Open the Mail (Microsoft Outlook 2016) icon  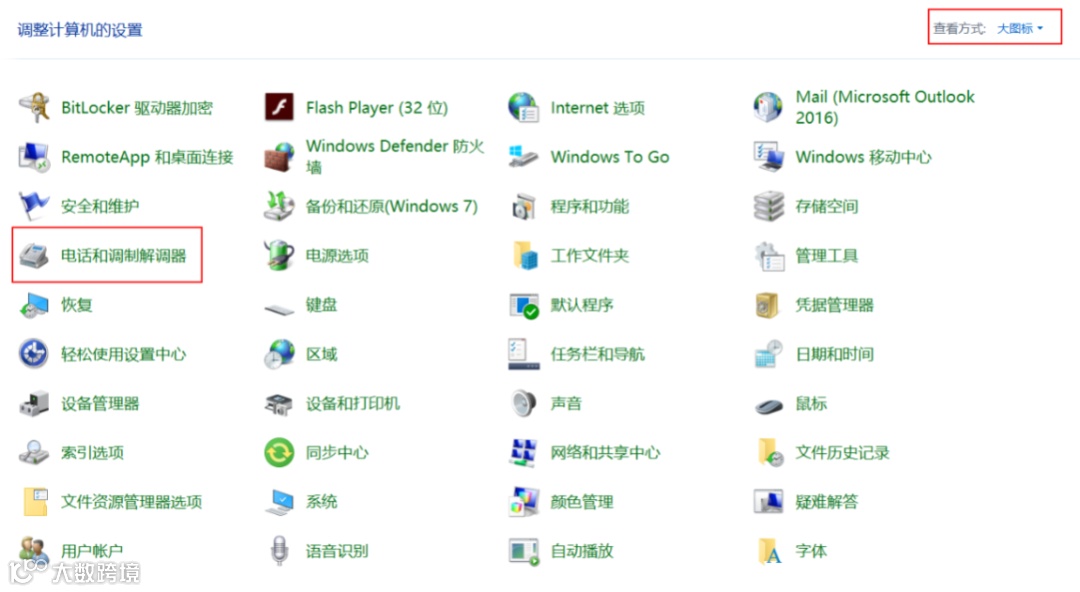(768, 108)
